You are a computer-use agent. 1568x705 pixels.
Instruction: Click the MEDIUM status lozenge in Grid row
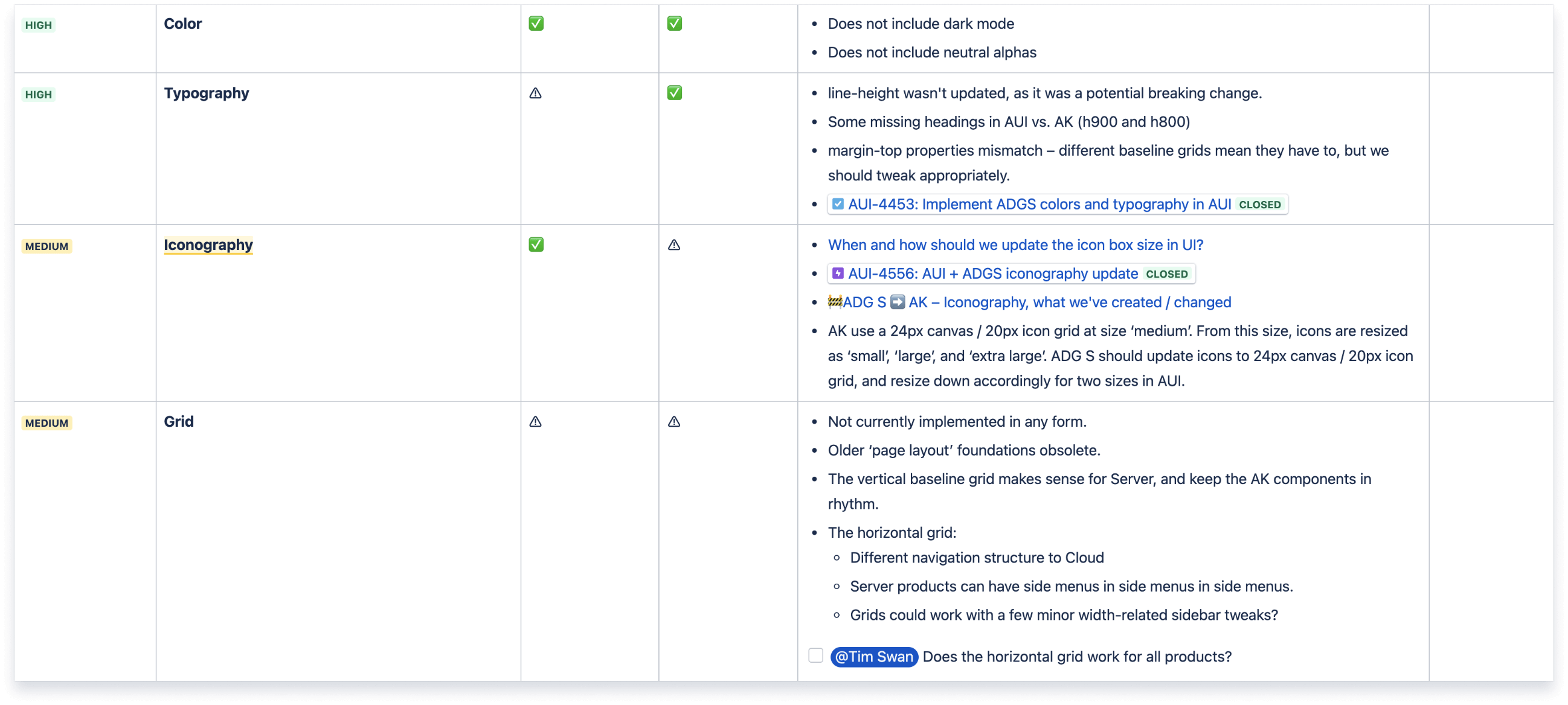[47, 423]
